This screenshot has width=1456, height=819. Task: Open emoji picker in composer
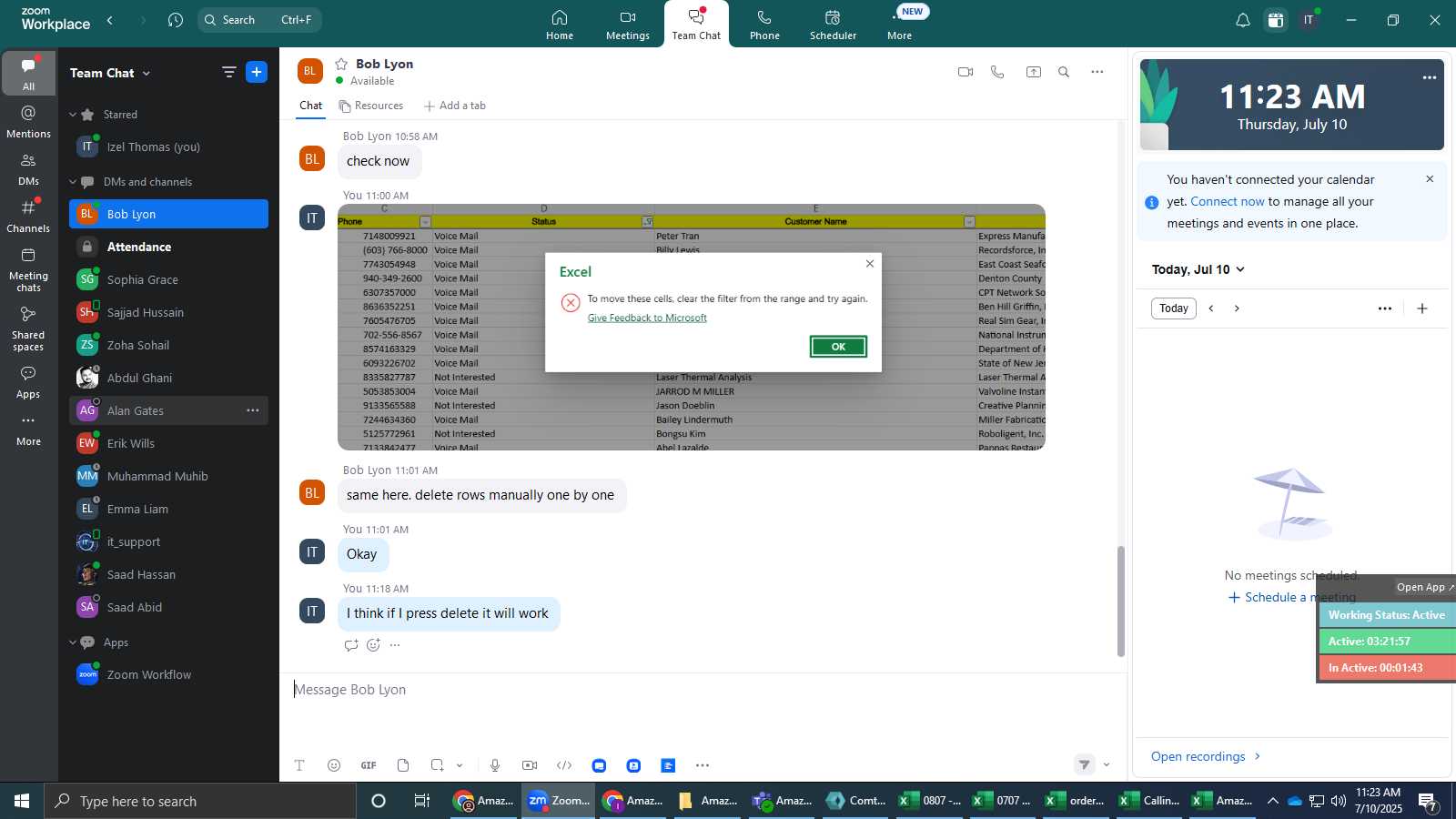[334, 765]
